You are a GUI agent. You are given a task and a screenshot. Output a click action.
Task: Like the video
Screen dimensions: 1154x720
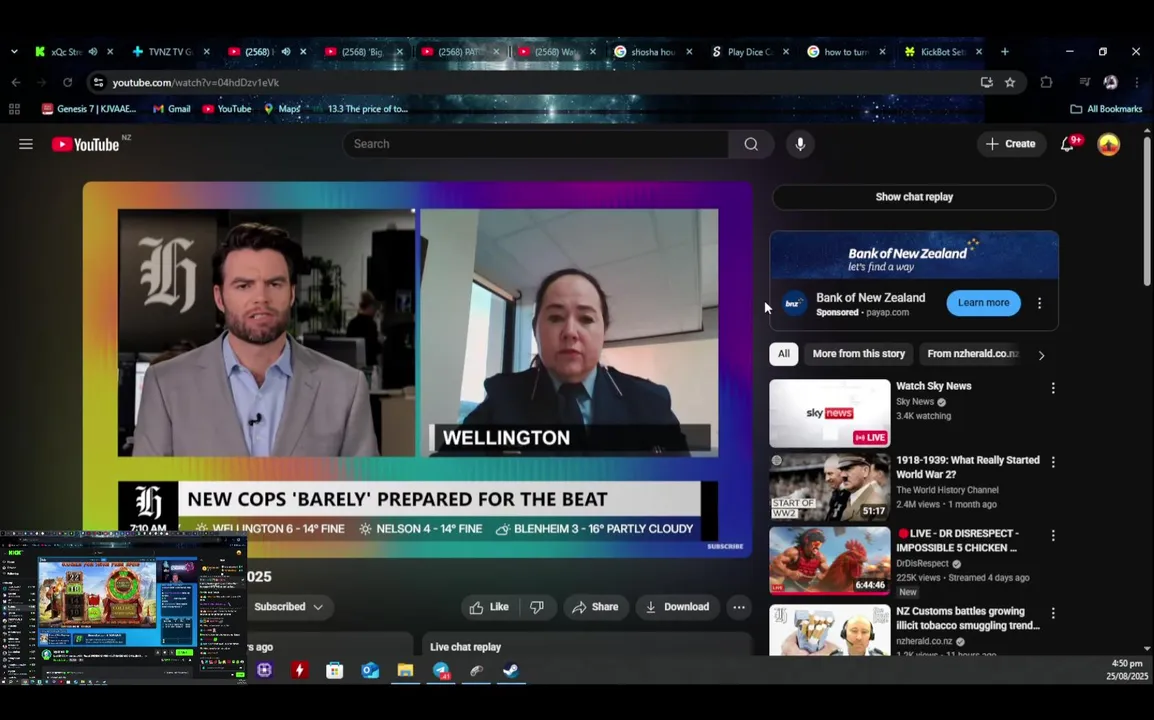[x=489, y=607]
